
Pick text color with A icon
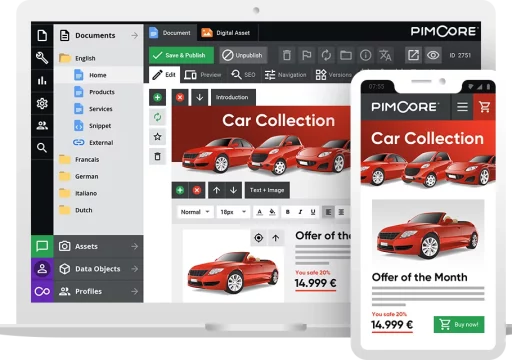(x=259, y=212)
